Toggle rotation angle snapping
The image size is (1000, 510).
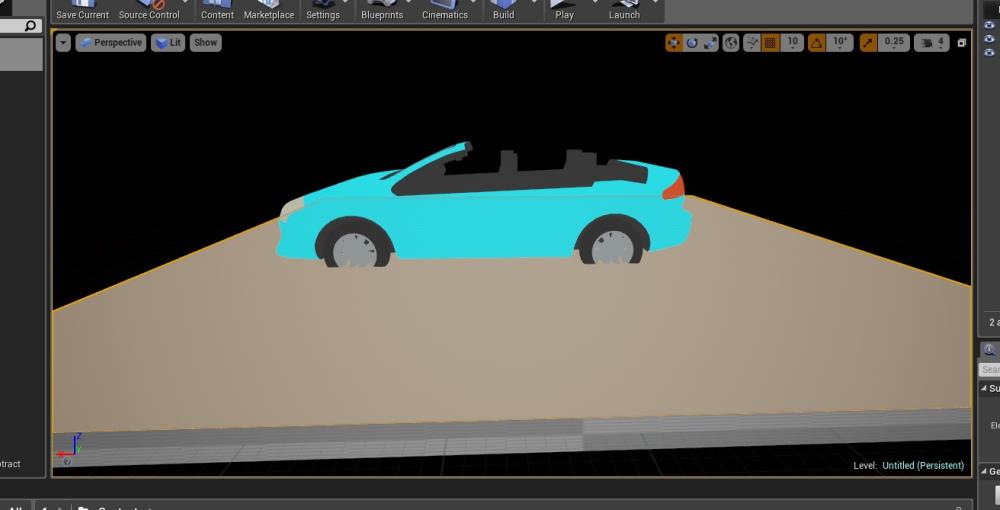tap(816, 43)
